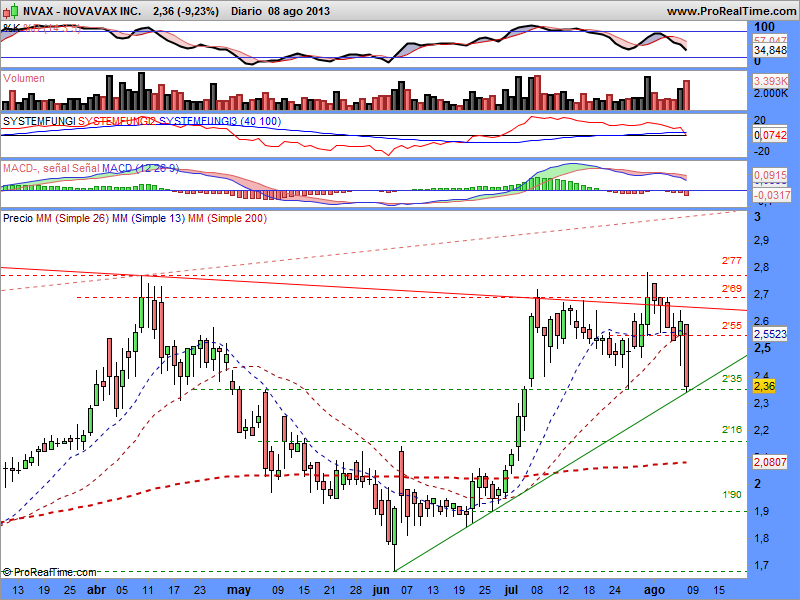Viewport: 800px width, 600px height.
Task: Click the blue 'SYSTEMFUNGI3 (40 100)' label
Action: [220, 121]
